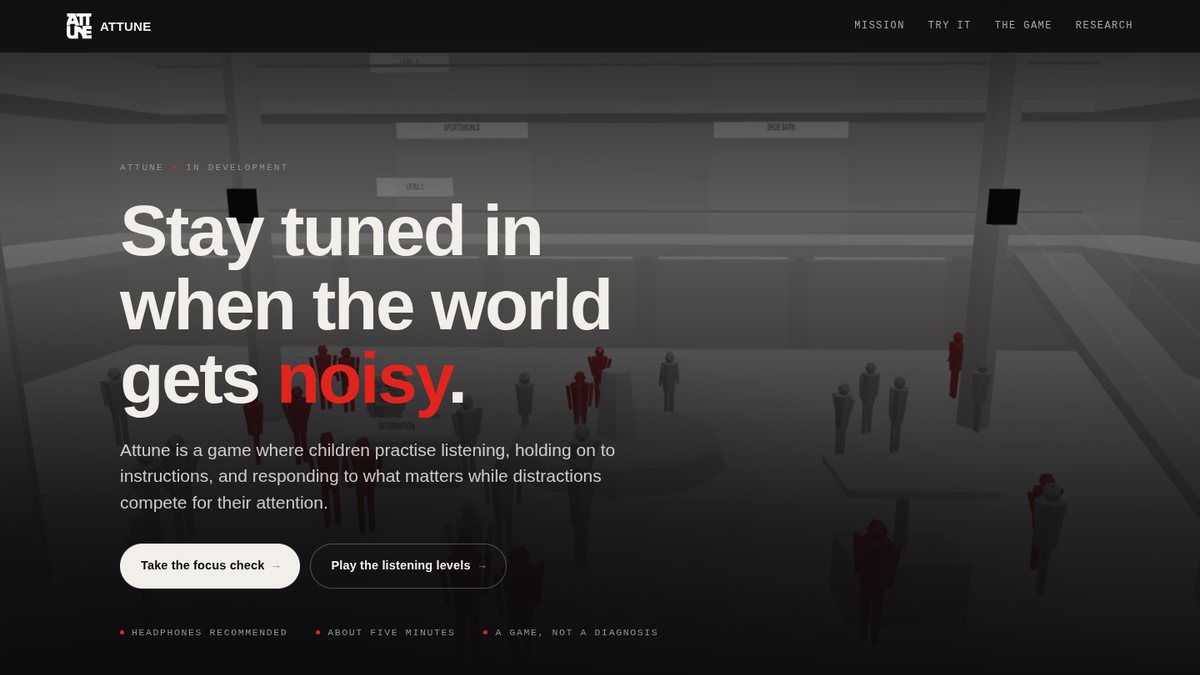
Task: Go to the TRY IT section
Action: click(x=949, y=25)
